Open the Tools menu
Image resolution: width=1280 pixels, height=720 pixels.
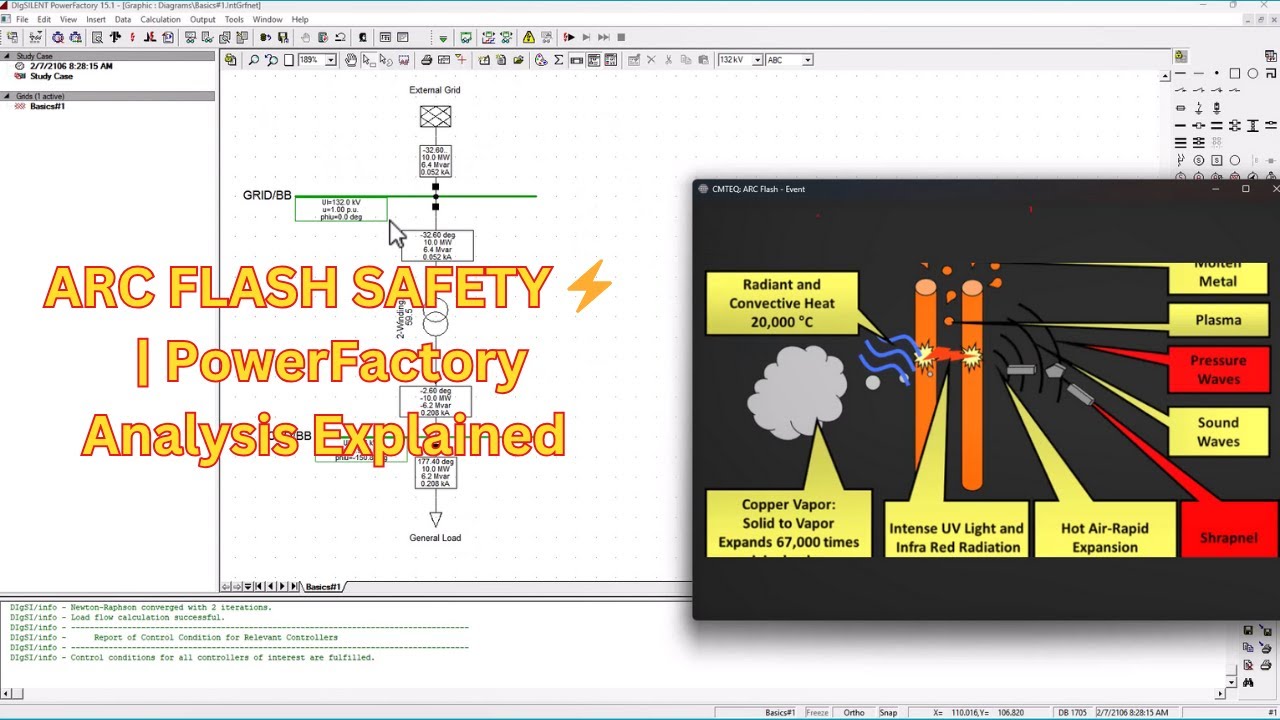[x=234, y=19]
